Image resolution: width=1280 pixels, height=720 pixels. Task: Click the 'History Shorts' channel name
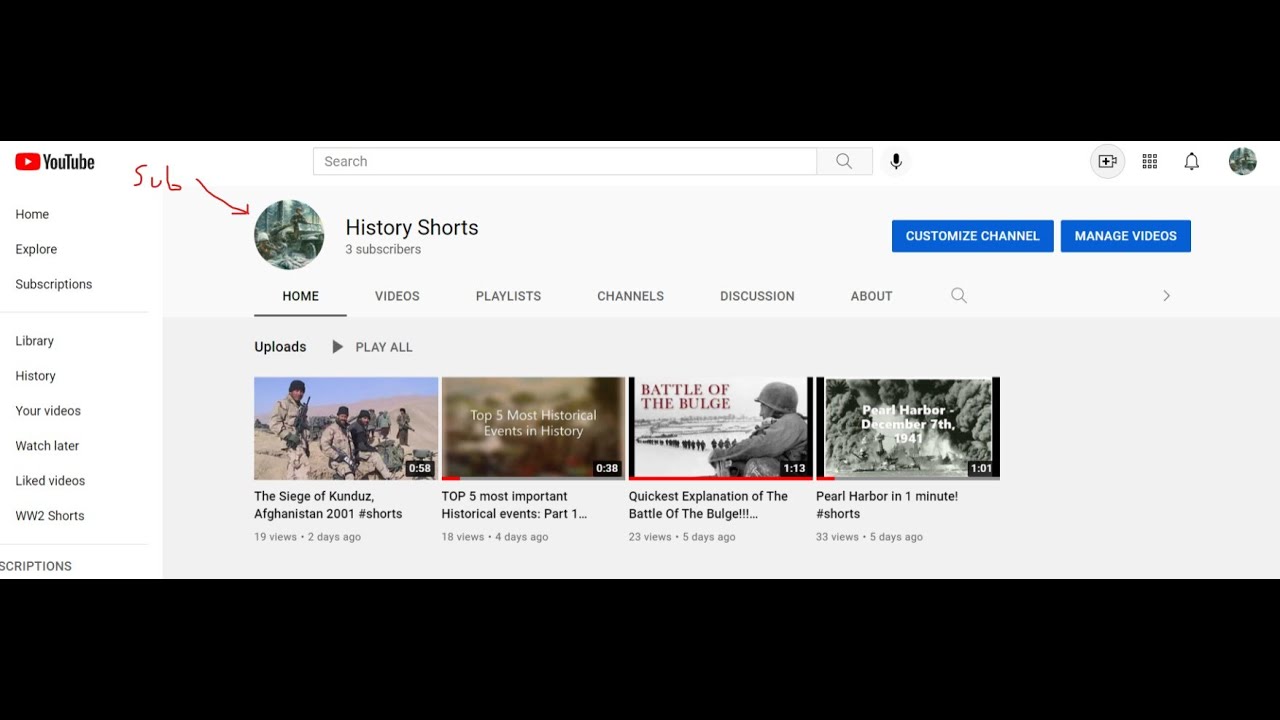pos(412,227)
